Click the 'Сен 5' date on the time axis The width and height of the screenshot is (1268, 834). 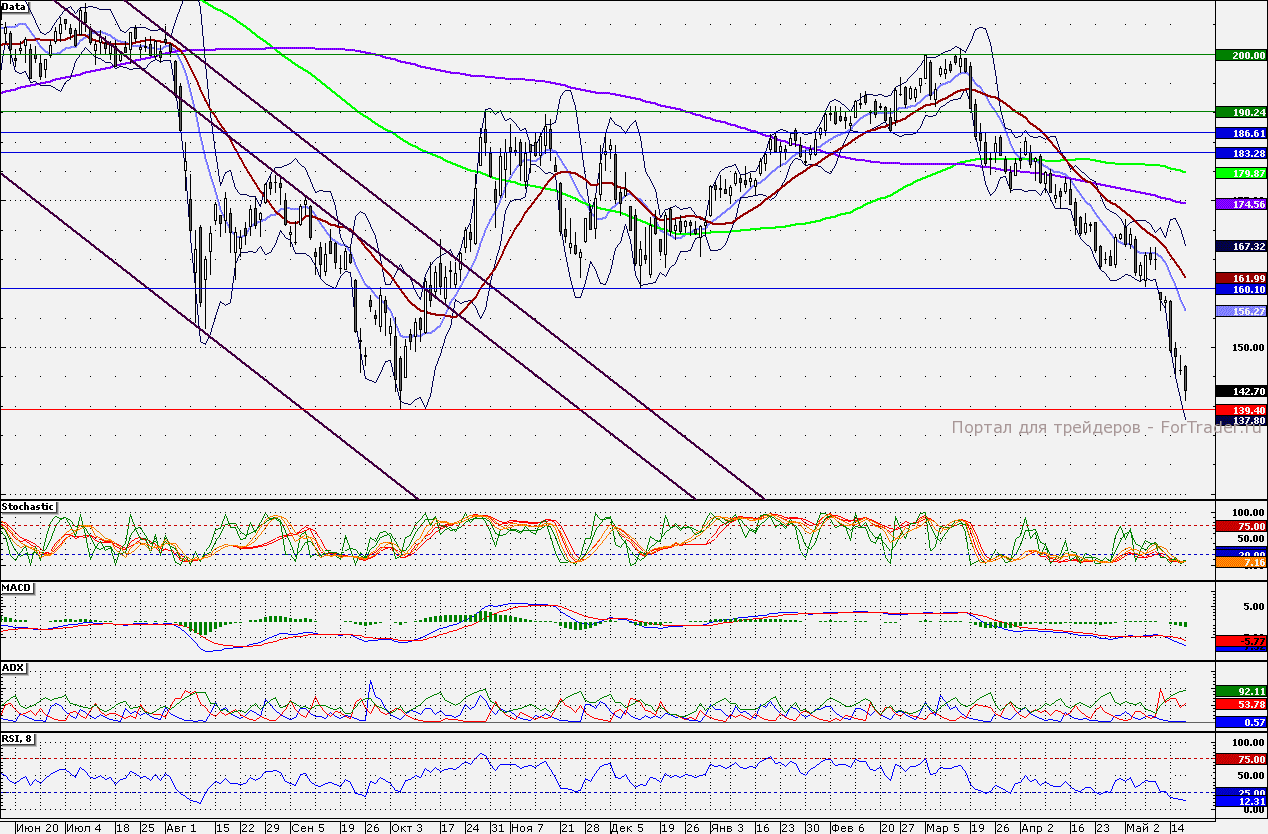click(307, 828)
